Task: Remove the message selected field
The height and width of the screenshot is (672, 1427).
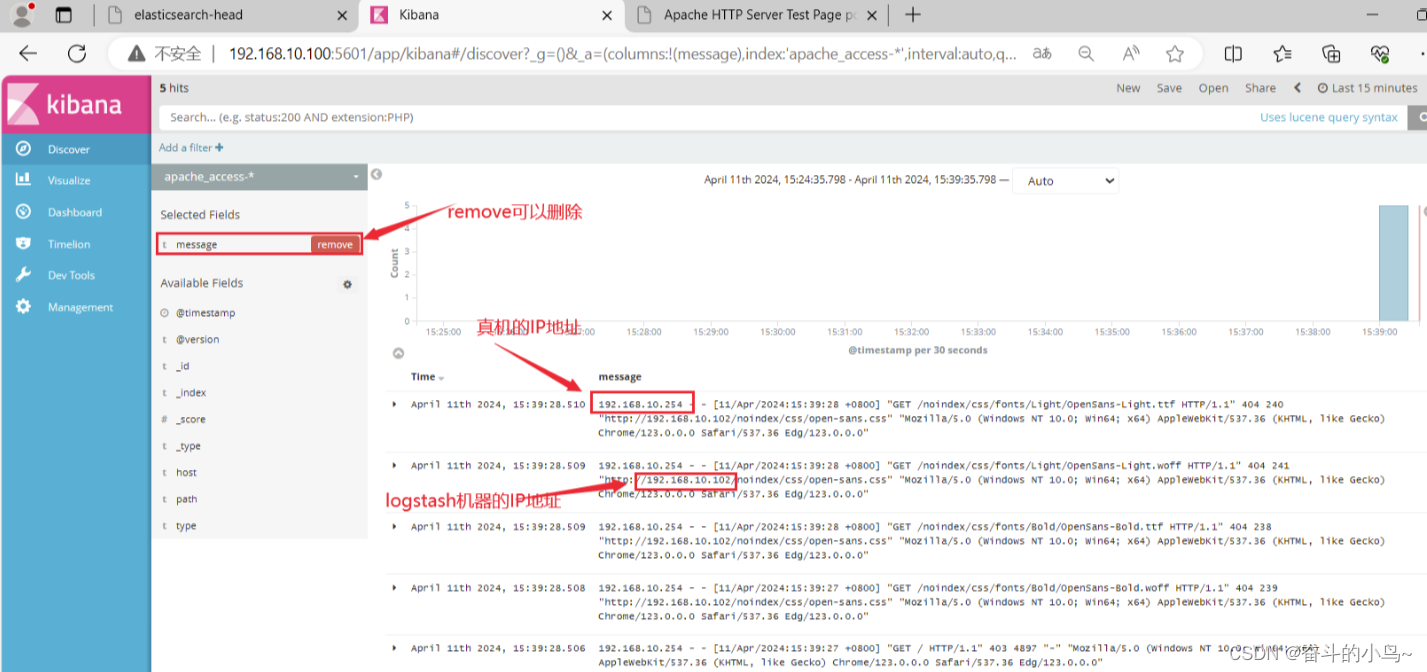Action: click(335, 244)
